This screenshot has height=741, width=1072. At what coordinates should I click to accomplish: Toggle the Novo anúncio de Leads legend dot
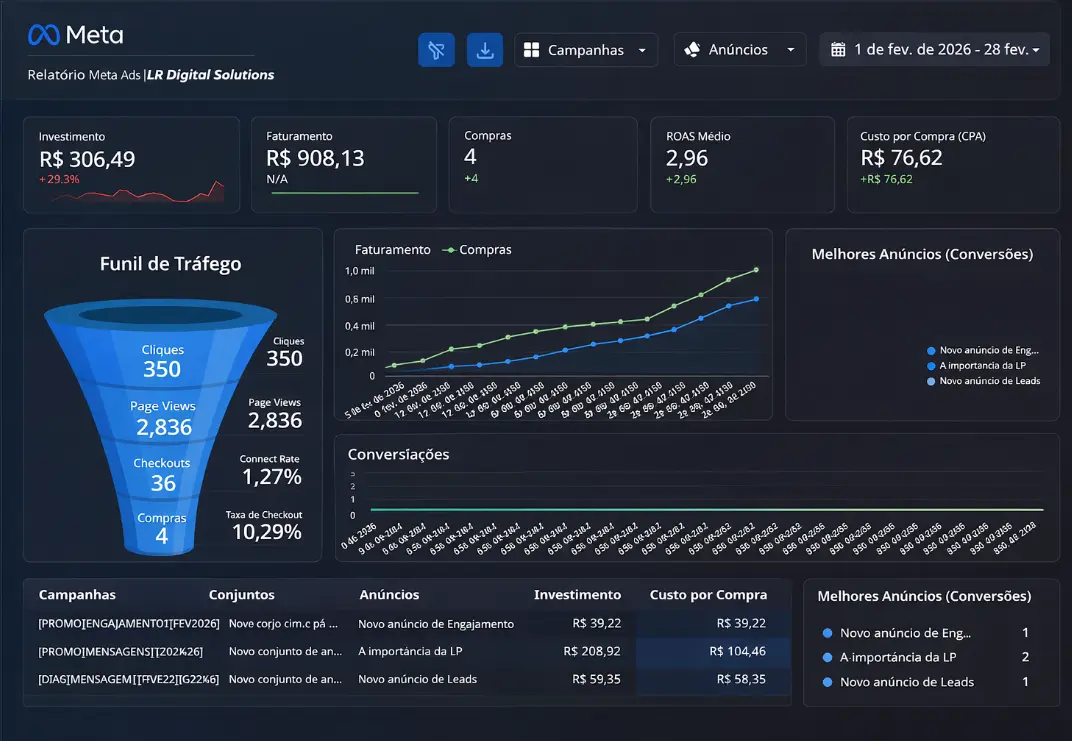coord(931,381)
